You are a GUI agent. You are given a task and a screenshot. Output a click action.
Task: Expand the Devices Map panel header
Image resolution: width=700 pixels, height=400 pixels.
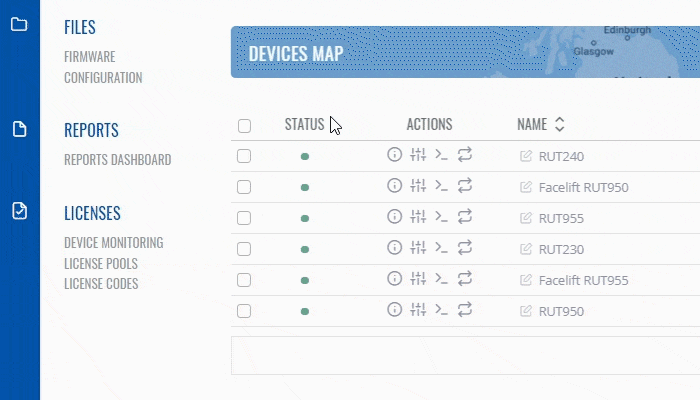[296, 53]
